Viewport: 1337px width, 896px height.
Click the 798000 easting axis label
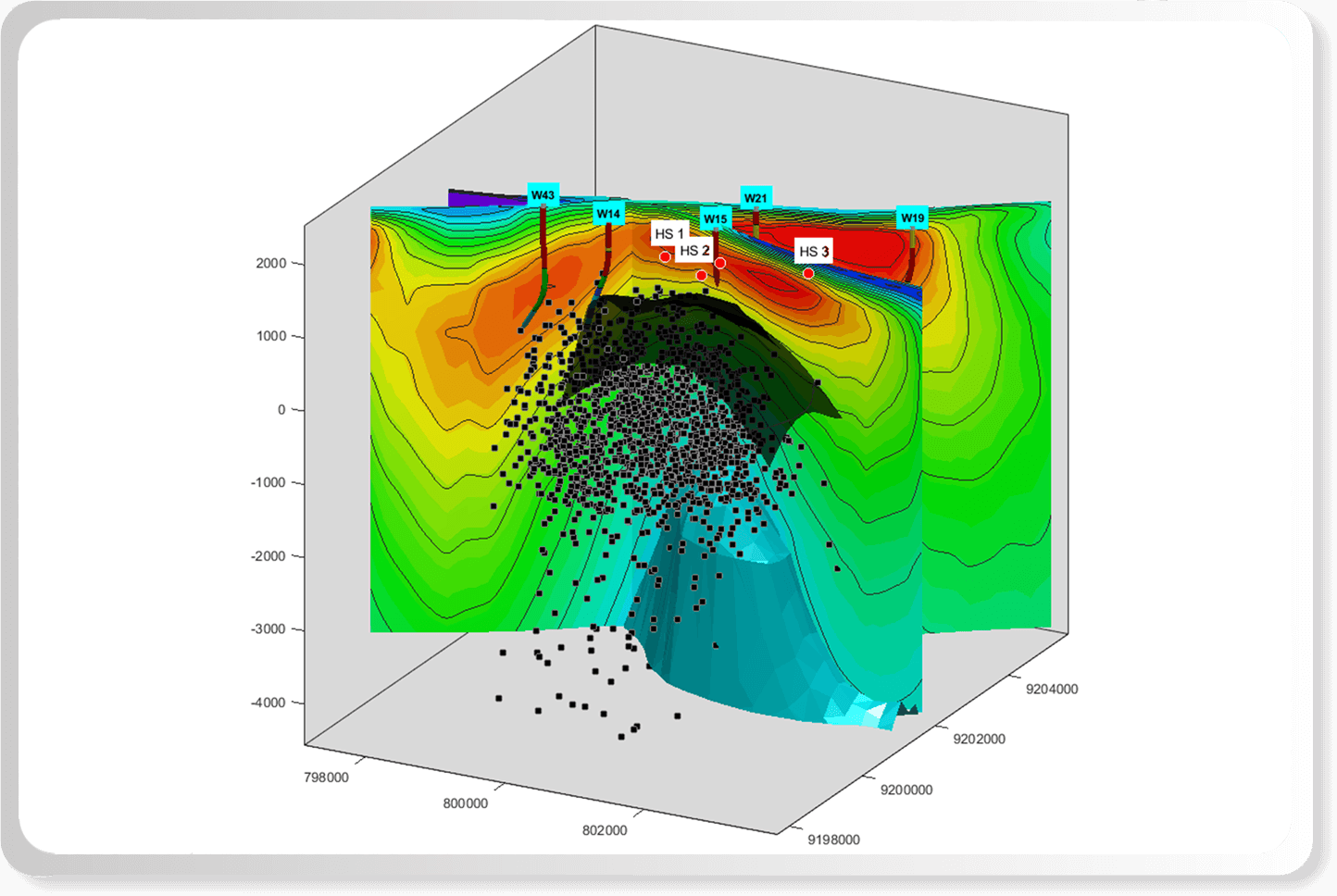326,778
